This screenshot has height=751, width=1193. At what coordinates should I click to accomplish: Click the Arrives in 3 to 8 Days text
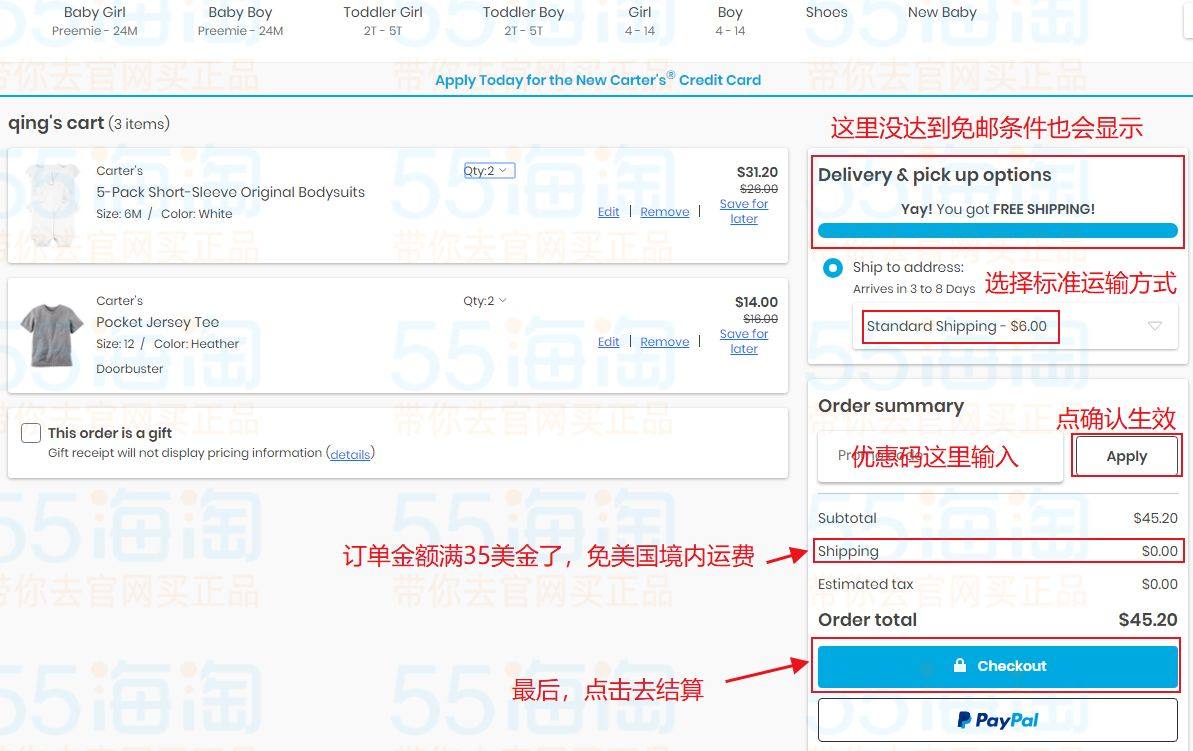pyautogui.click(x=914, y=289)
